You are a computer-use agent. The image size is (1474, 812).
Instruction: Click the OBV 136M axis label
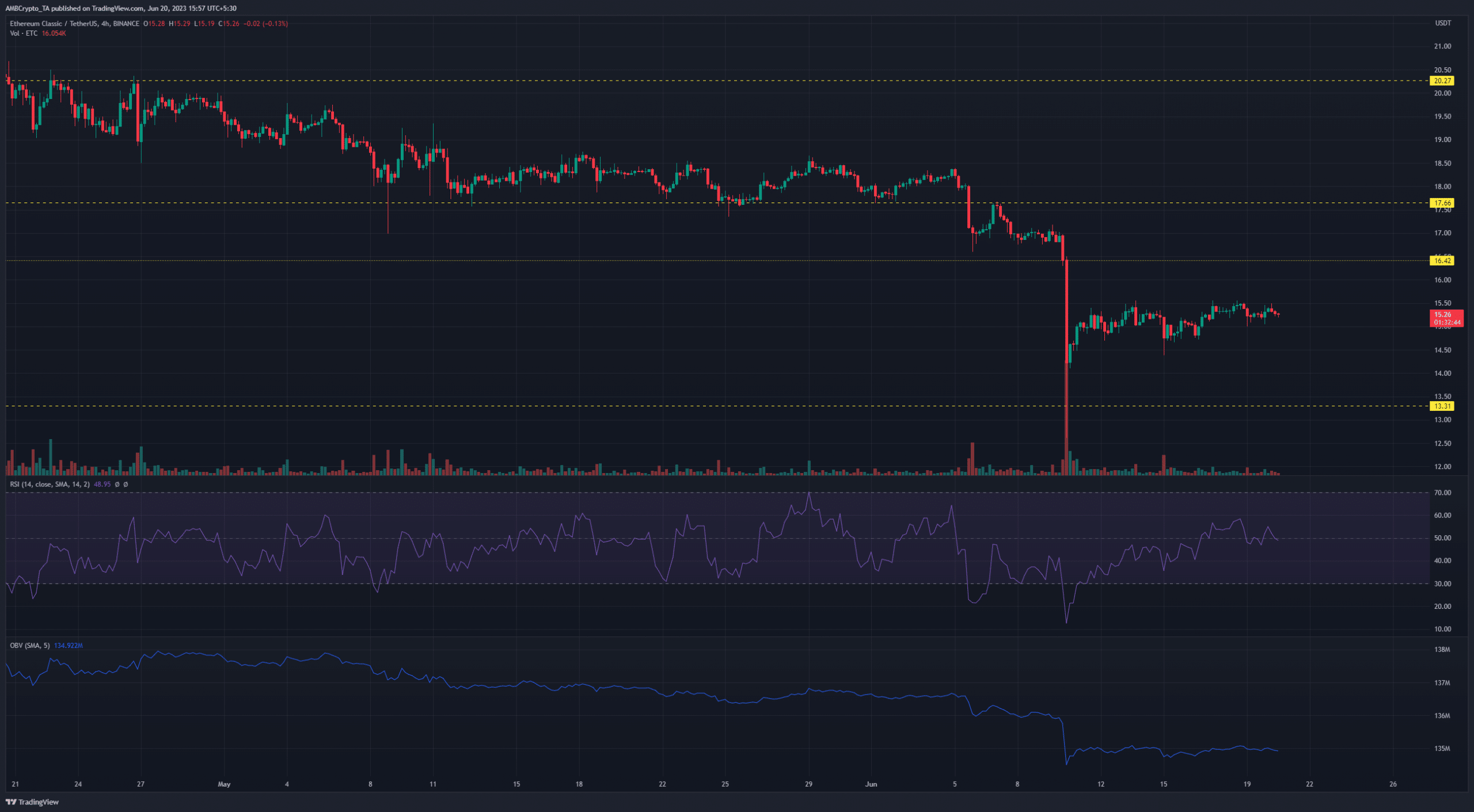(1442, 716)
